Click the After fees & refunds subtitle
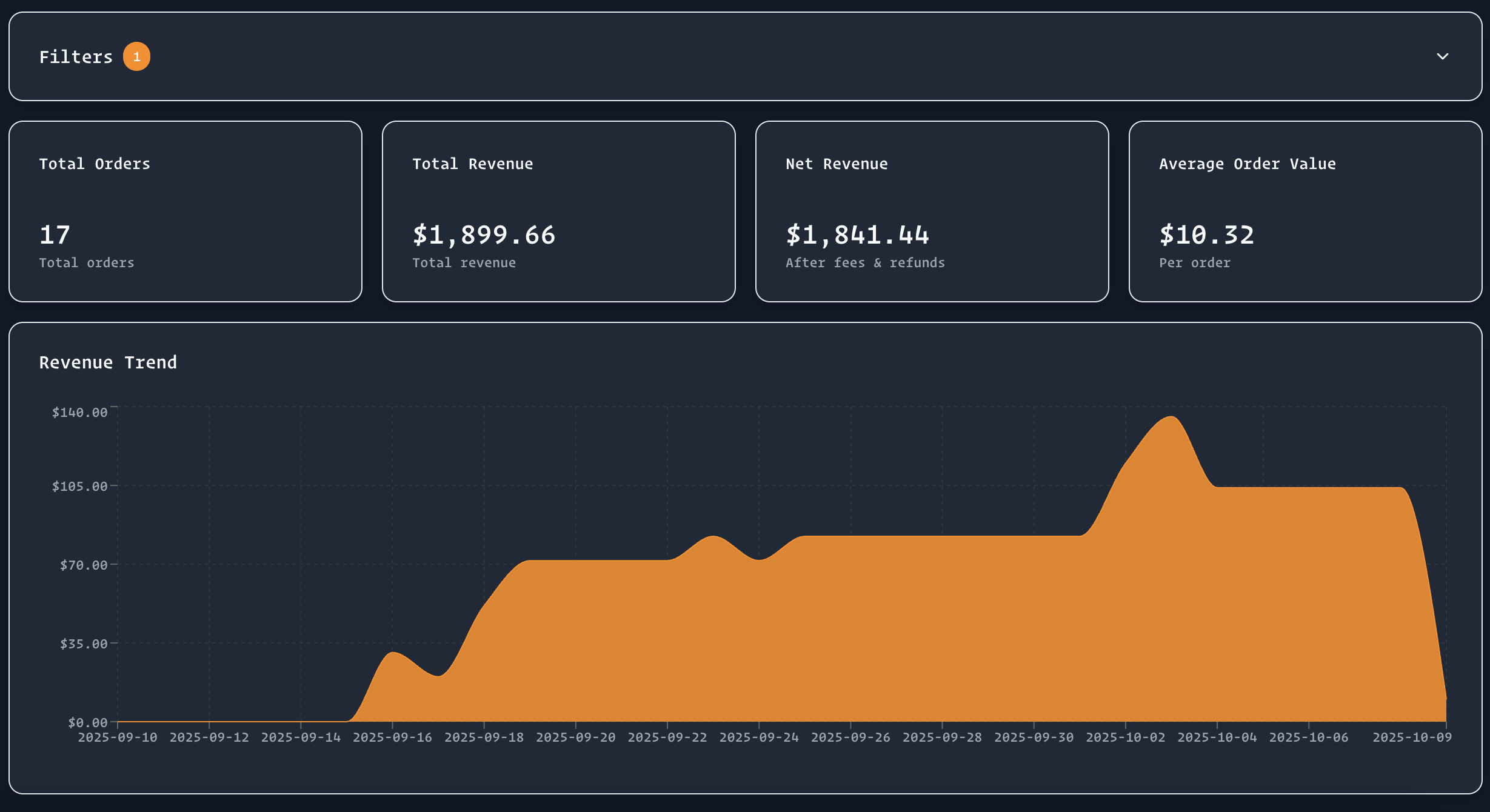The width and height of the screenshot is (1490, 812). click(865, 262)
